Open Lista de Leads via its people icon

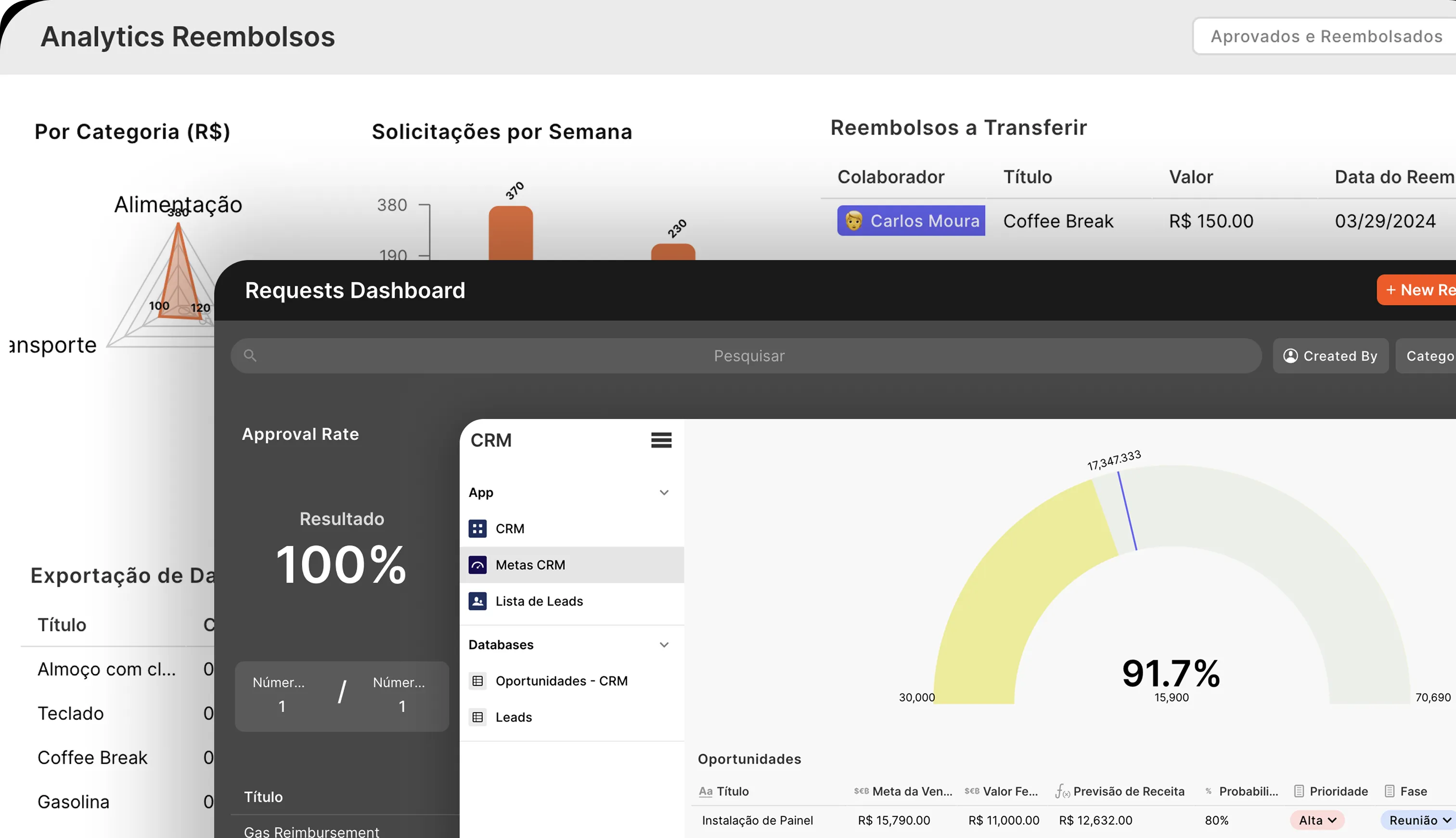[478, 601]
